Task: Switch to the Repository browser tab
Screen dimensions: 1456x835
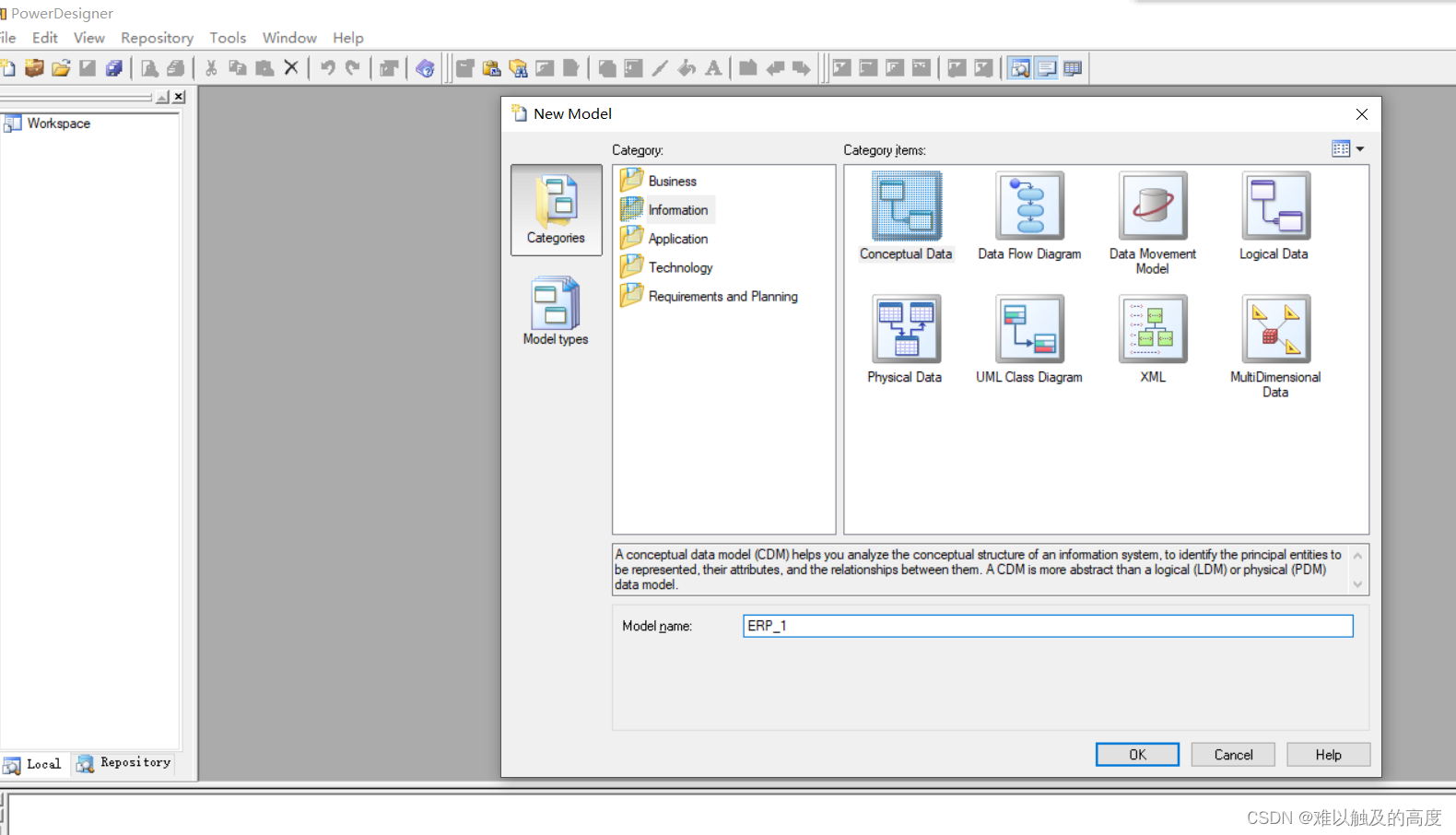Action: coord(125,763)
